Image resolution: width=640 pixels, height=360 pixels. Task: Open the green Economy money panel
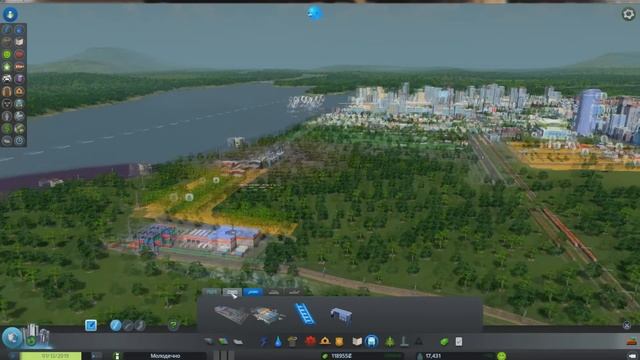click(444, 341)
